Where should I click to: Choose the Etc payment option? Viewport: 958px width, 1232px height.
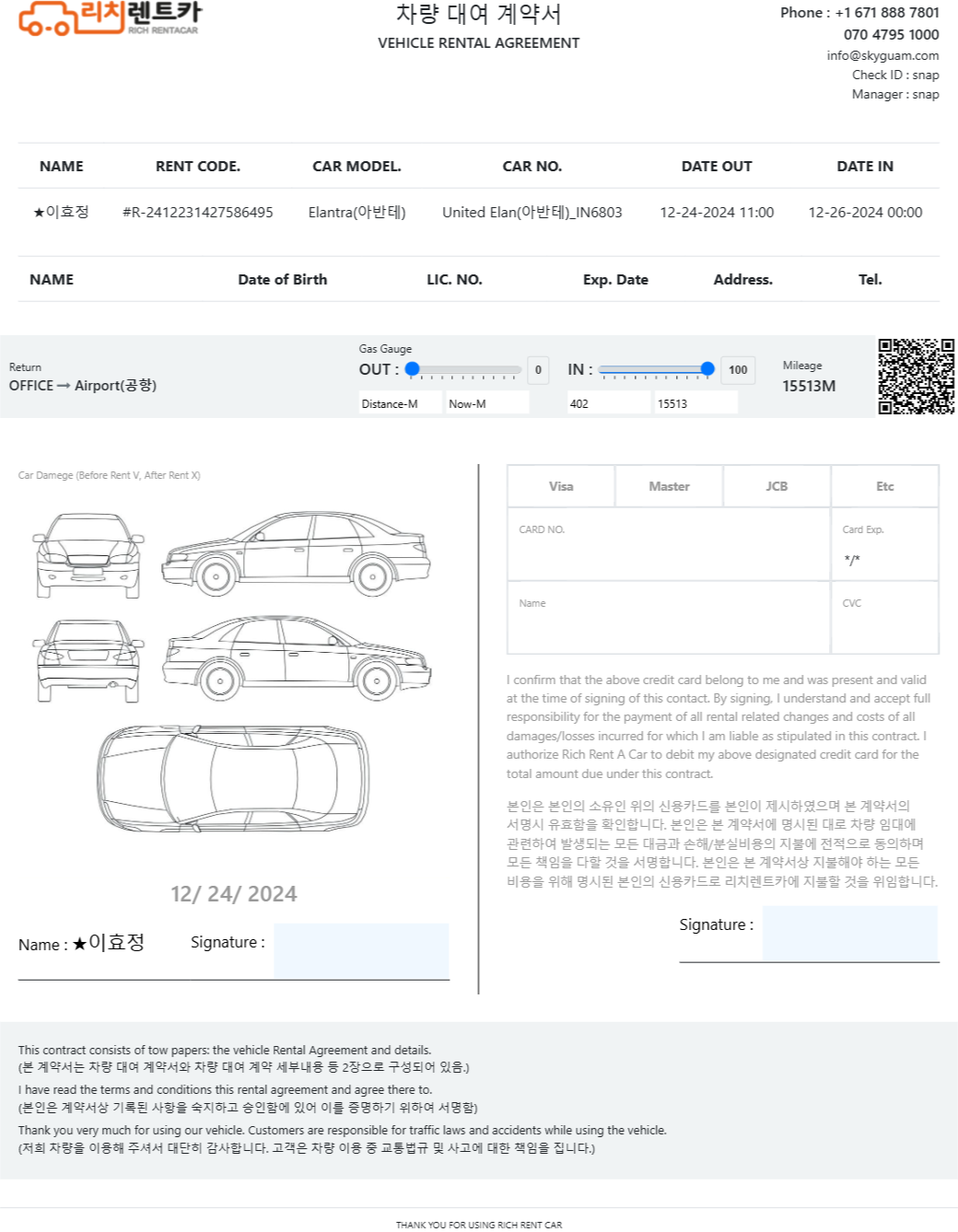coord(884,486)
